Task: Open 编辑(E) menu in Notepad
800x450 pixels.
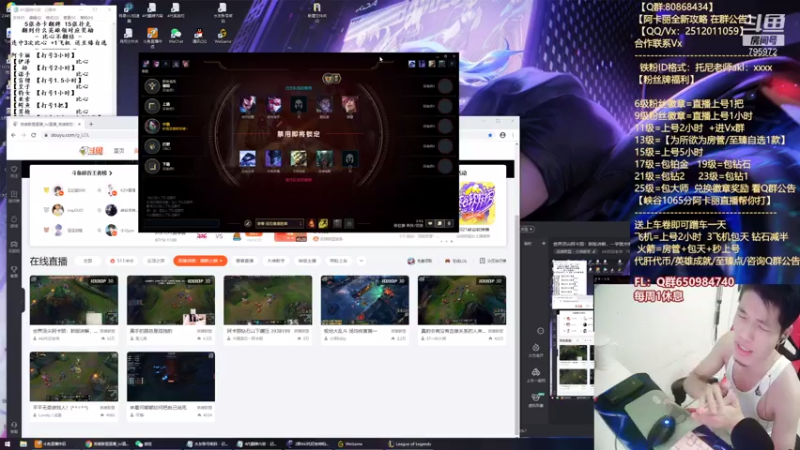Action: [35, 17]
